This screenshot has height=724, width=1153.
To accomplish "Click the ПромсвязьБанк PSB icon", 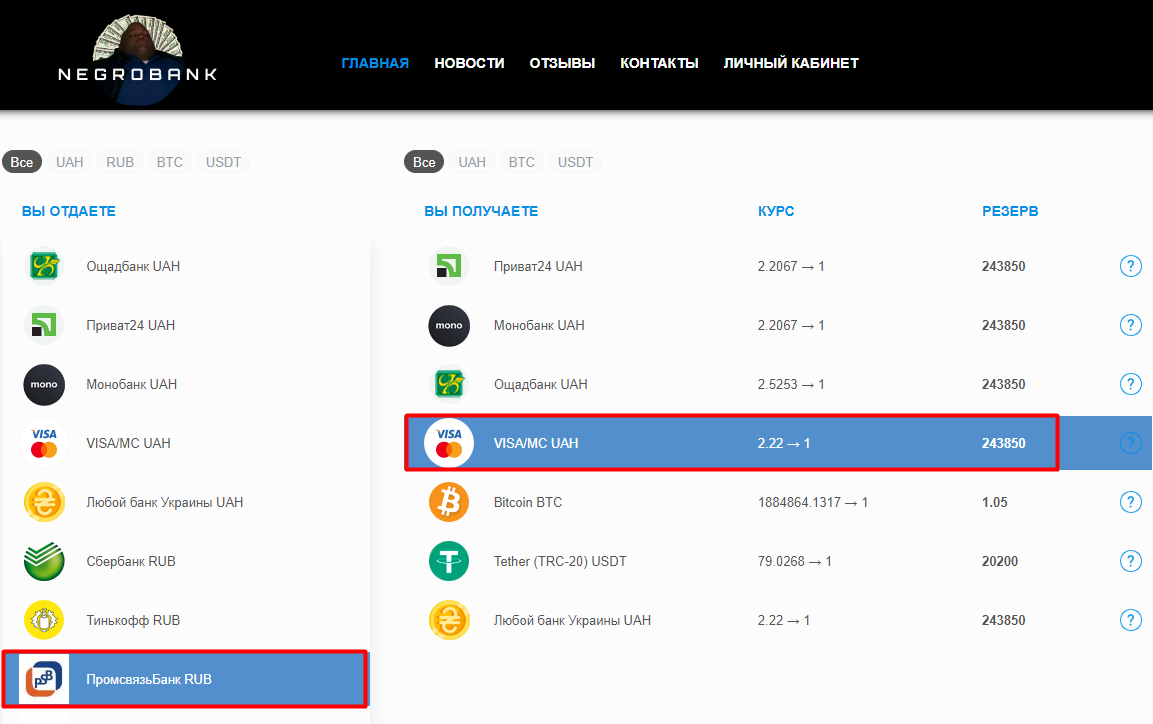I will click(x=44, y=679).
